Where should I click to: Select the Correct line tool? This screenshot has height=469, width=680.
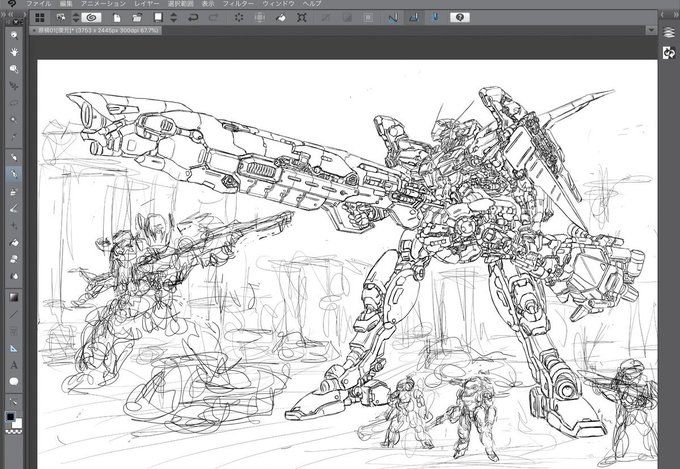click(14, 402)
